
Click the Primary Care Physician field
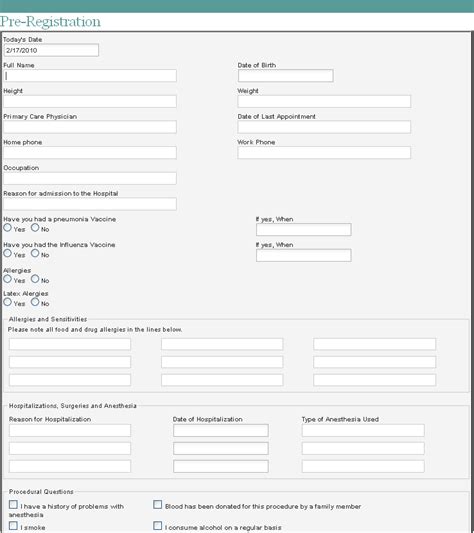click(90, 127)
